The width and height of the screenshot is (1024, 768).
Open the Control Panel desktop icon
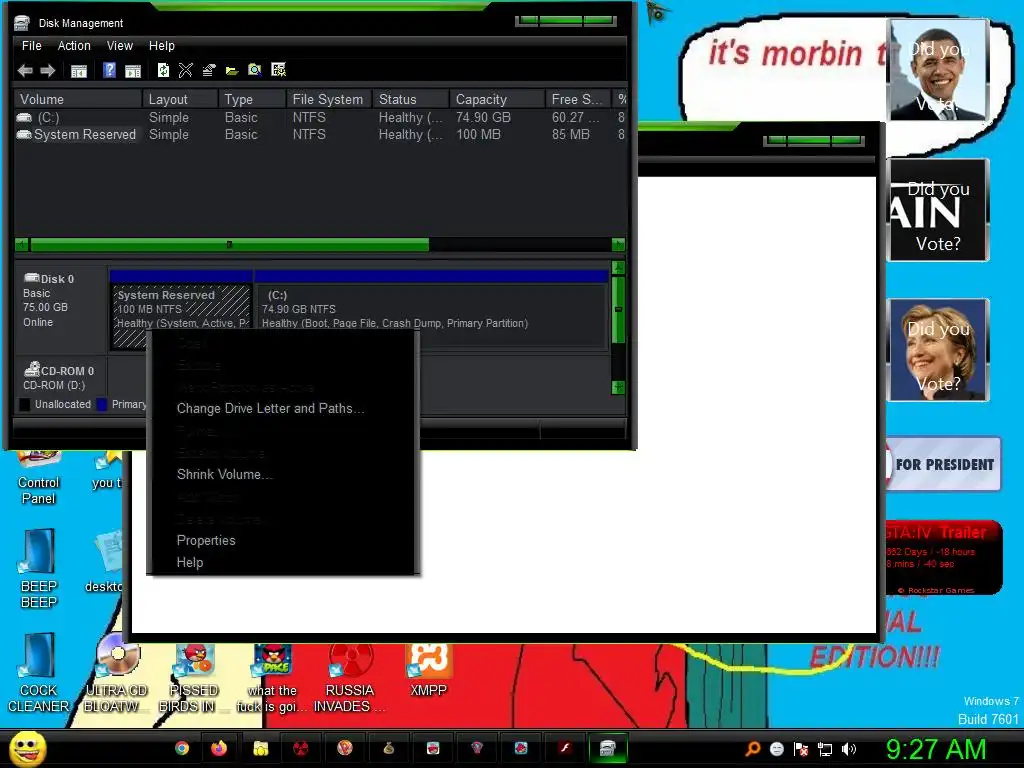(x=39, y=479)
